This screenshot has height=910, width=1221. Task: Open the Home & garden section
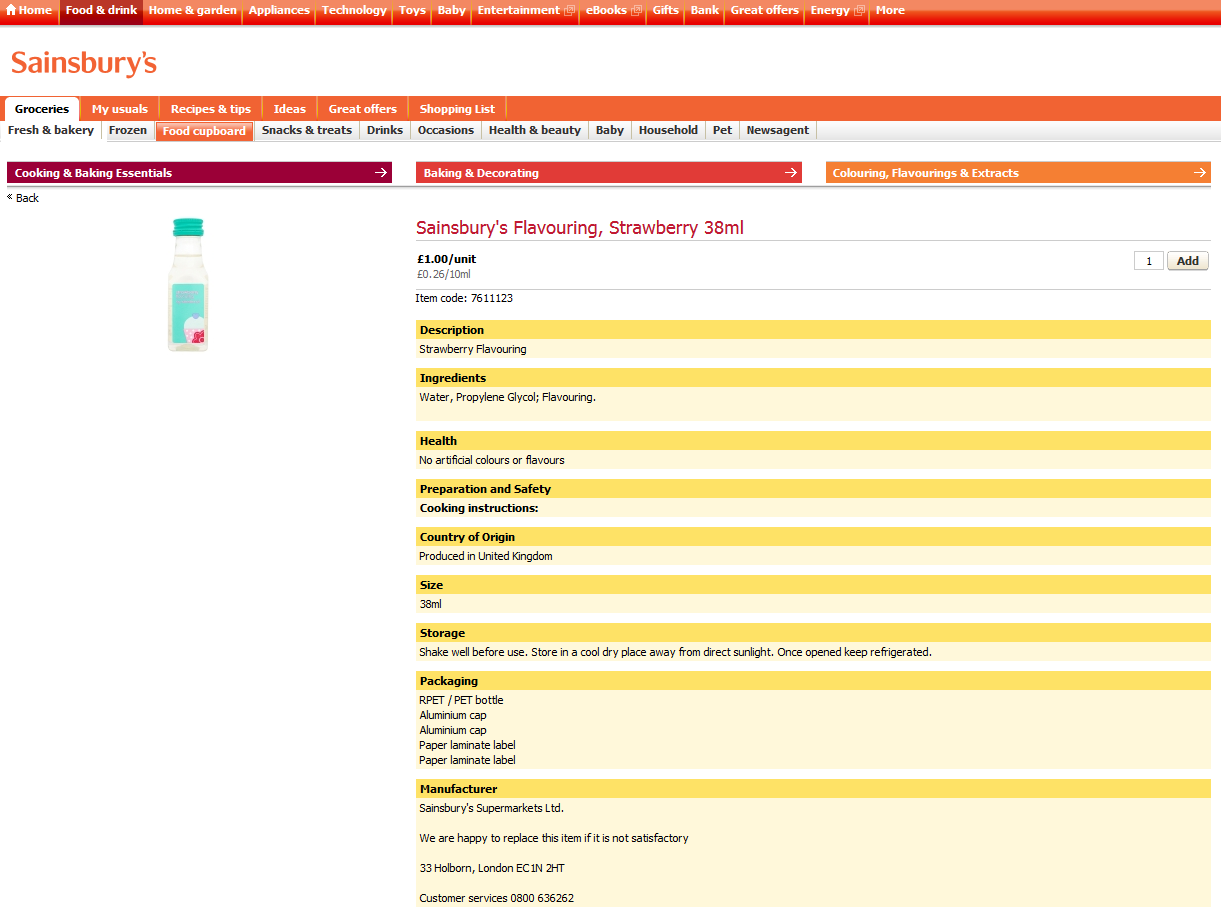(193, 10)
